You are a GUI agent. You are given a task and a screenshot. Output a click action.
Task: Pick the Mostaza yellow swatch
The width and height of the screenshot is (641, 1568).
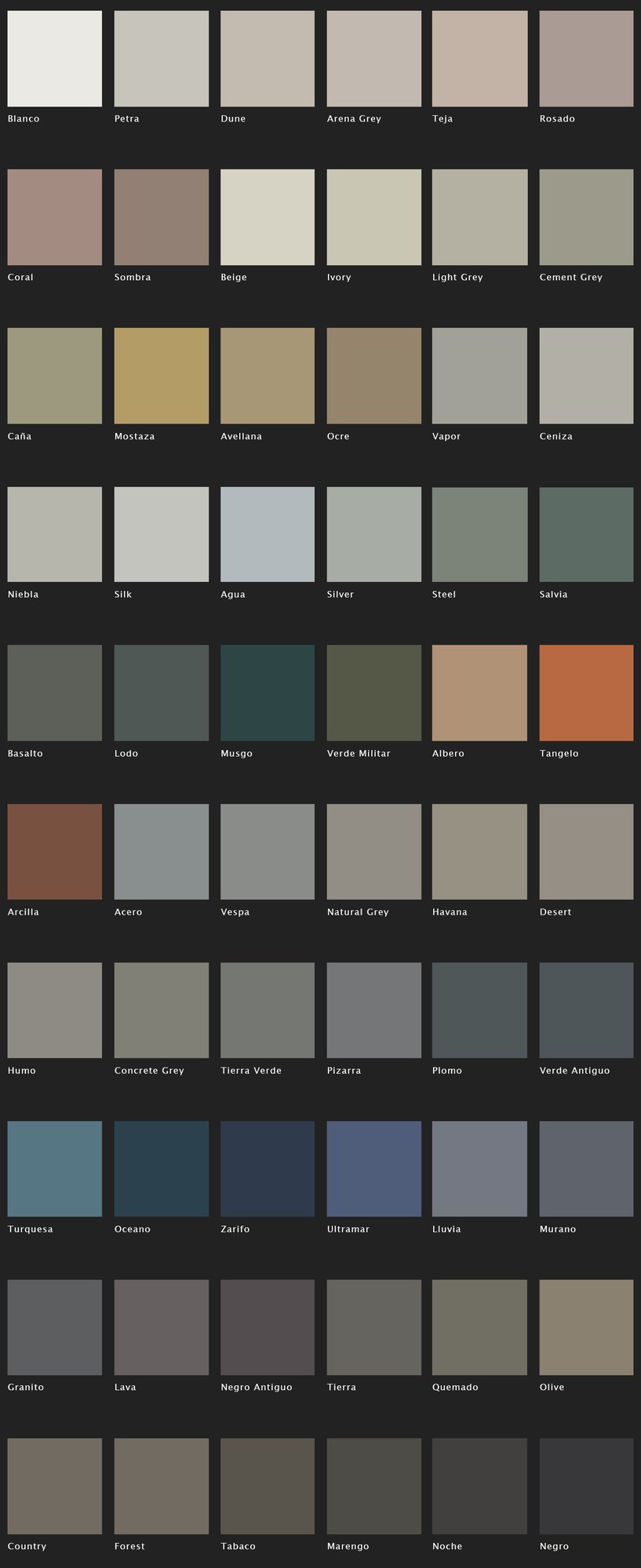click(162, 376)
